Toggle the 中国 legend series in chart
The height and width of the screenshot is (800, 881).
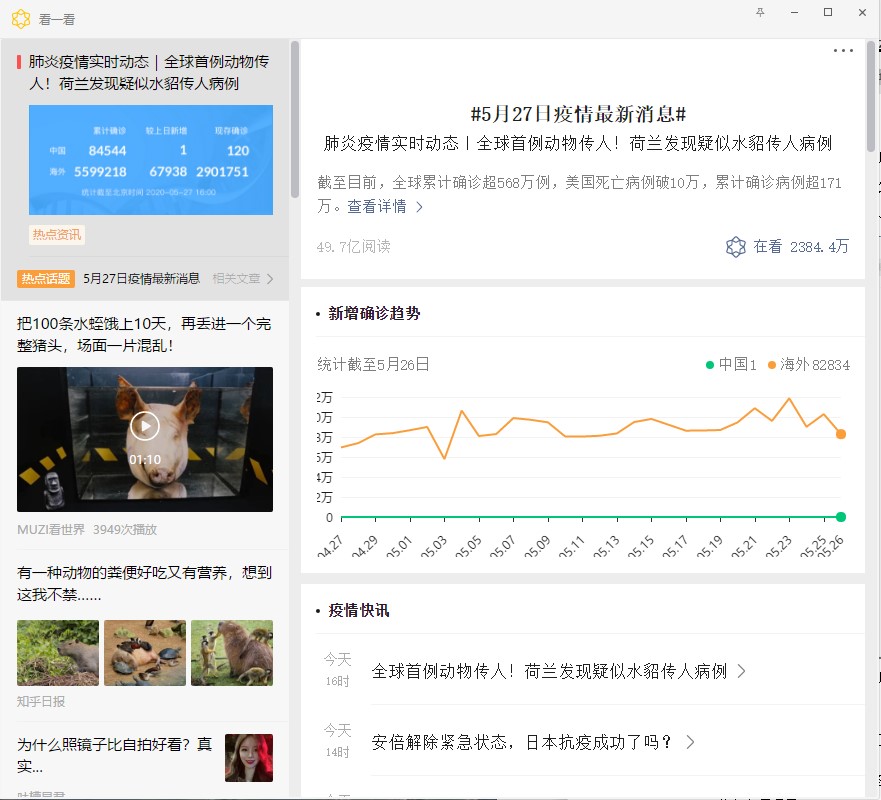(731, 365)
